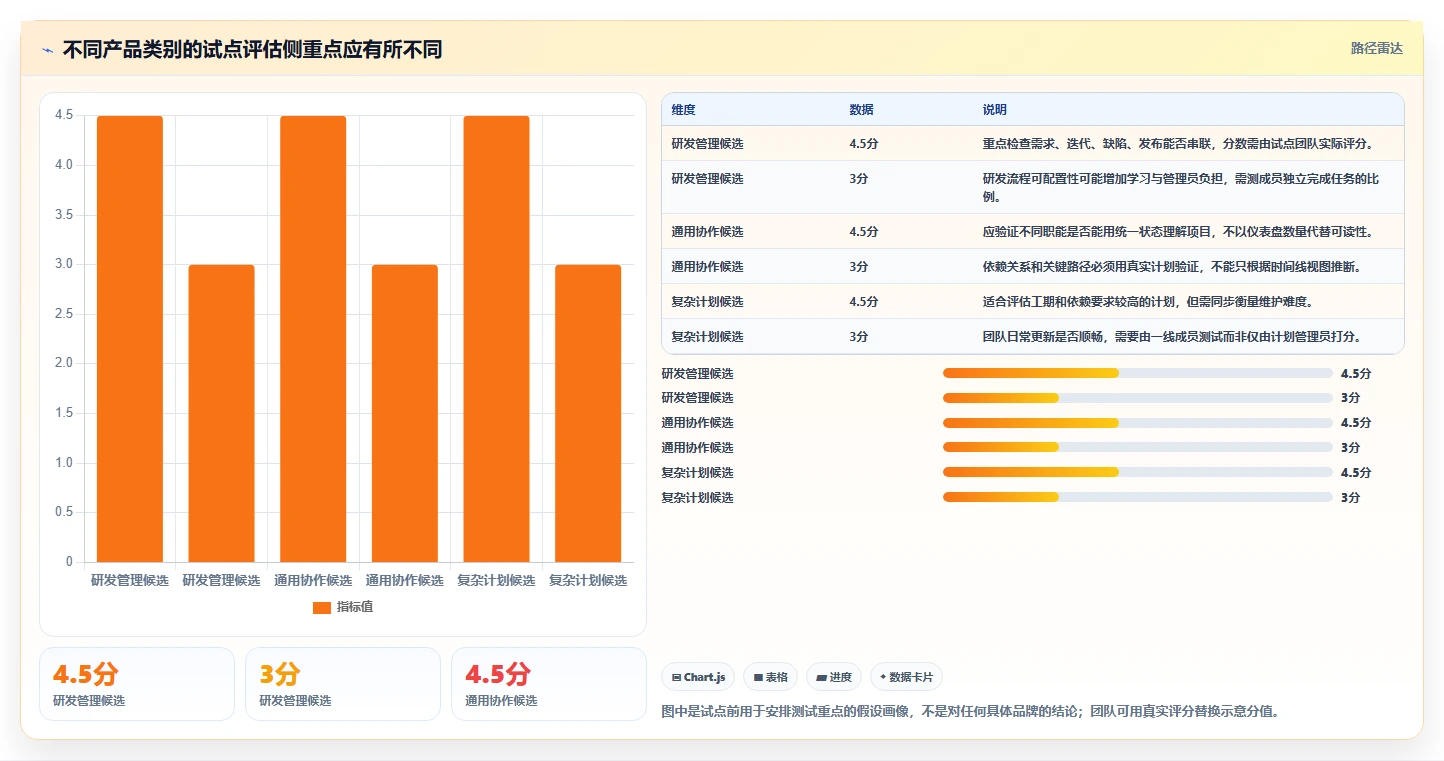The height and width of the screenshot is (761, 1444).
Task: Select the 数据卡片 chip label
Action: [x=911, y=677]
